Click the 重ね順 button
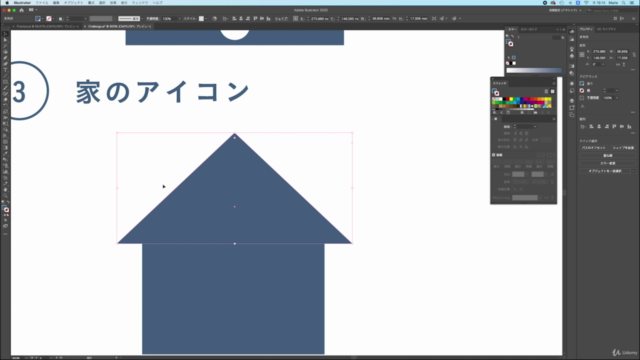 (608, 156)
